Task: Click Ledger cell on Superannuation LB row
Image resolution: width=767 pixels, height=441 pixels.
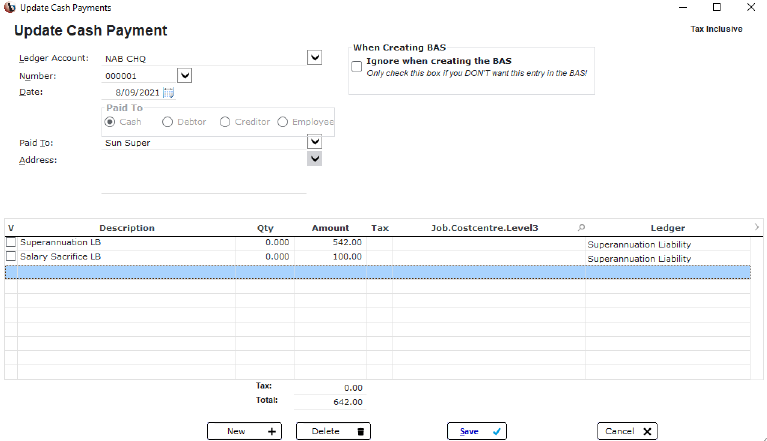Action: coord(668,244)
